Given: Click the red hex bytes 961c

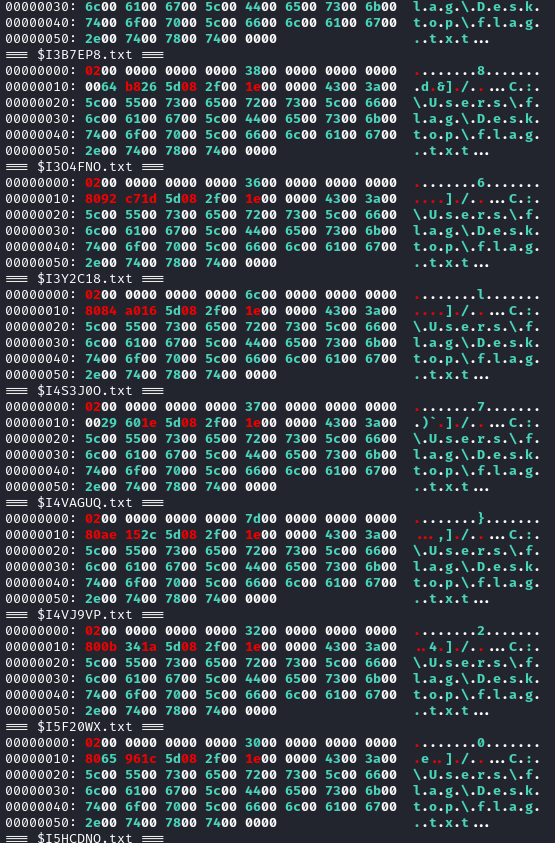Looking at the screenshot, I should pos(141,759).
